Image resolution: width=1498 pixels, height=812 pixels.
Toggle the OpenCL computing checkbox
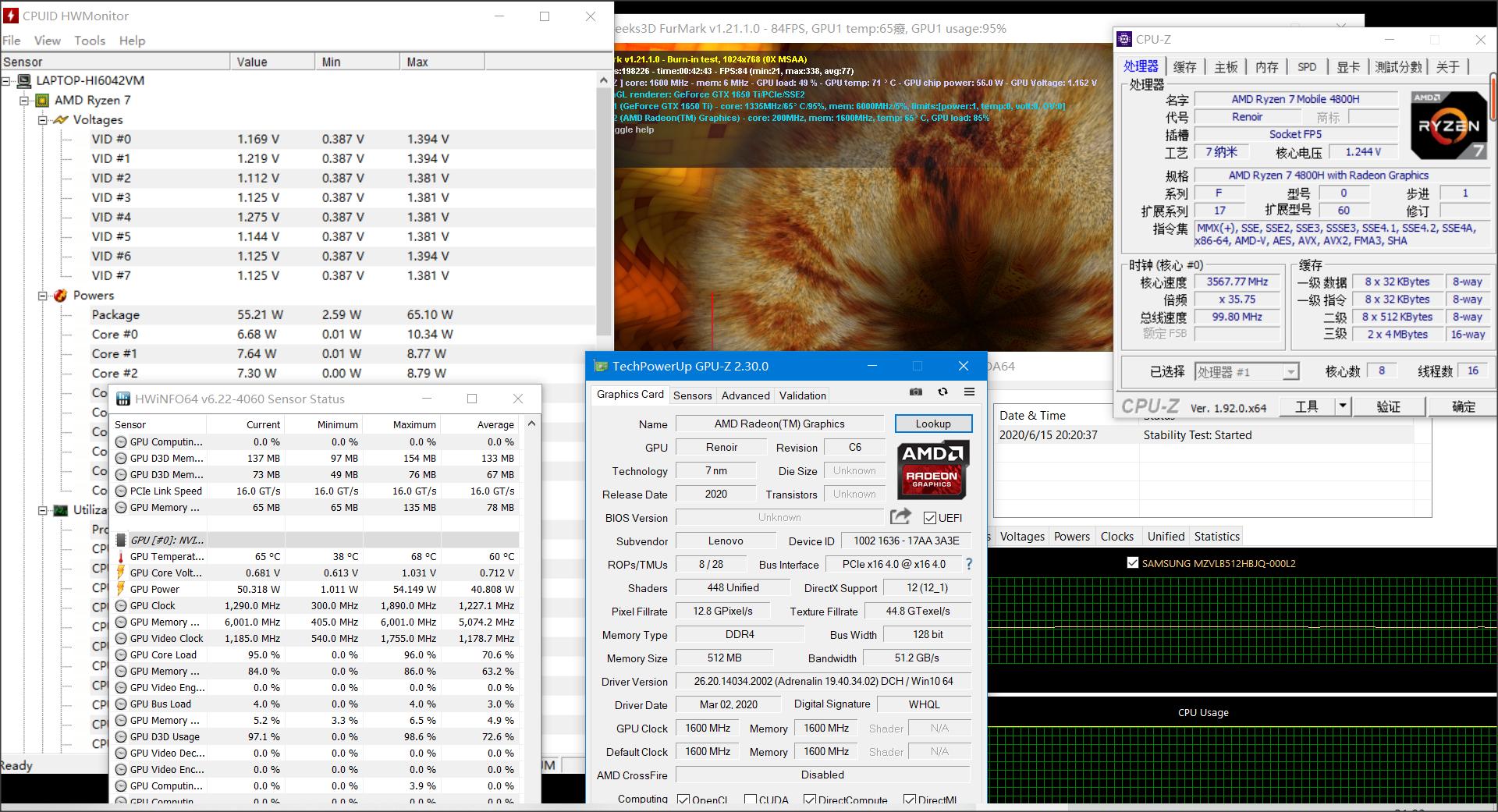click(683, 800)
